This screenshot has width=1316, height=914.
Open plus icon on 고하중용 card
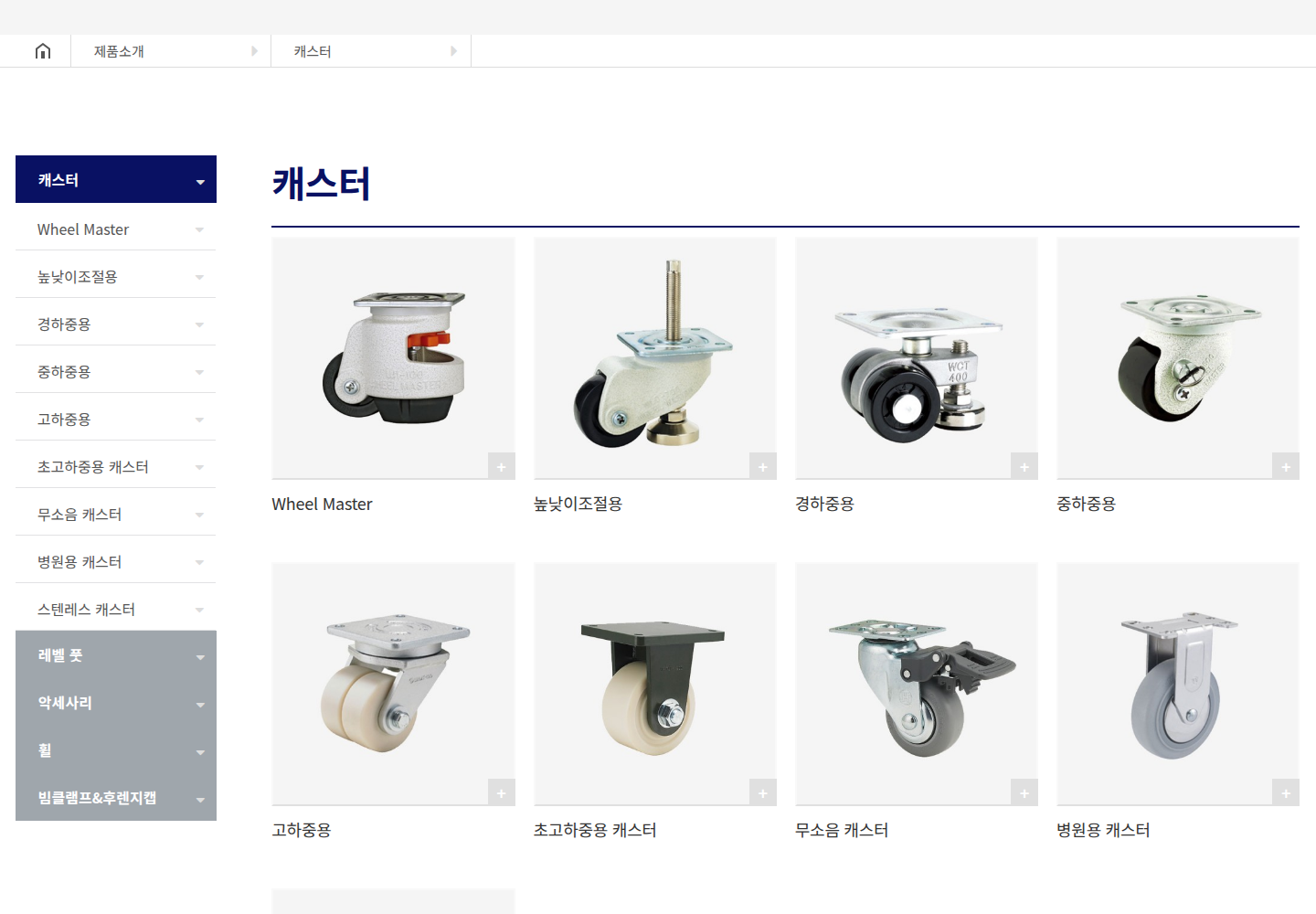(x=501, y=792)
